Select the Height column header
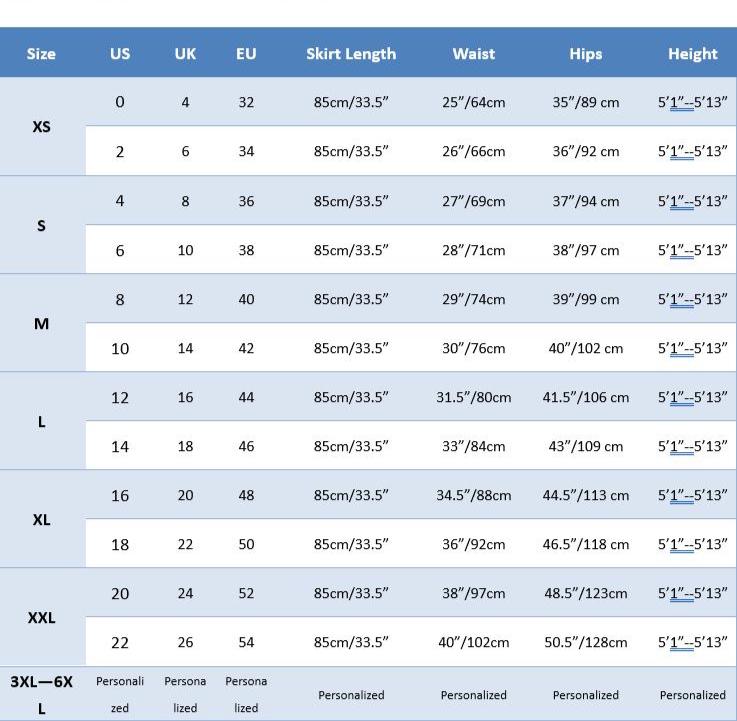The height and width of the screenshot is (721, 737). pyautogui.click(x=693, y=54)
